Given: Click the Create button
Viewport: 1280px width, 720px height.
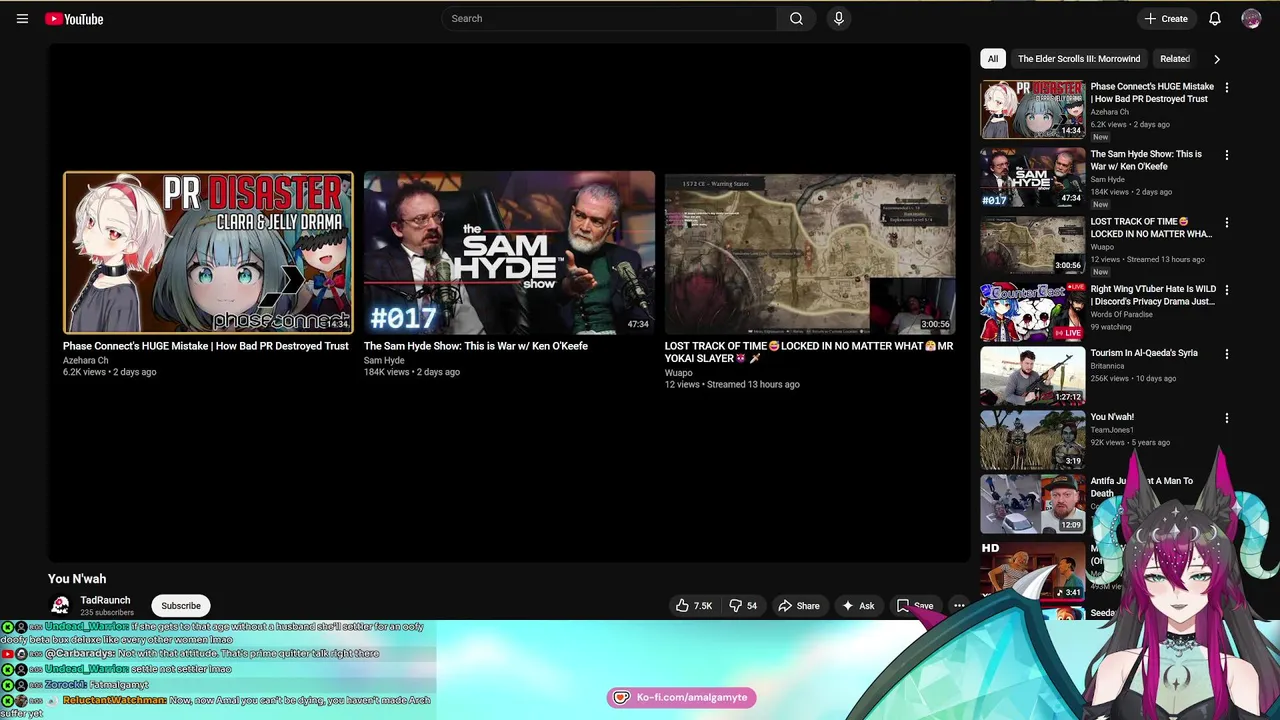Looking at the screenshot, I should (x=1166, y=18).
